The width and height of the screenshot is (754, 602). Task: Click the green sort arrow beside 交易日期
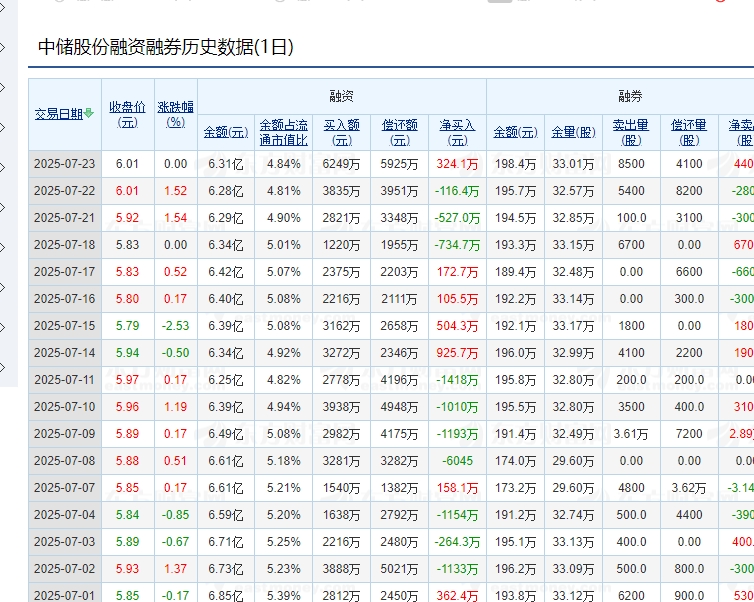click(88, 113)
